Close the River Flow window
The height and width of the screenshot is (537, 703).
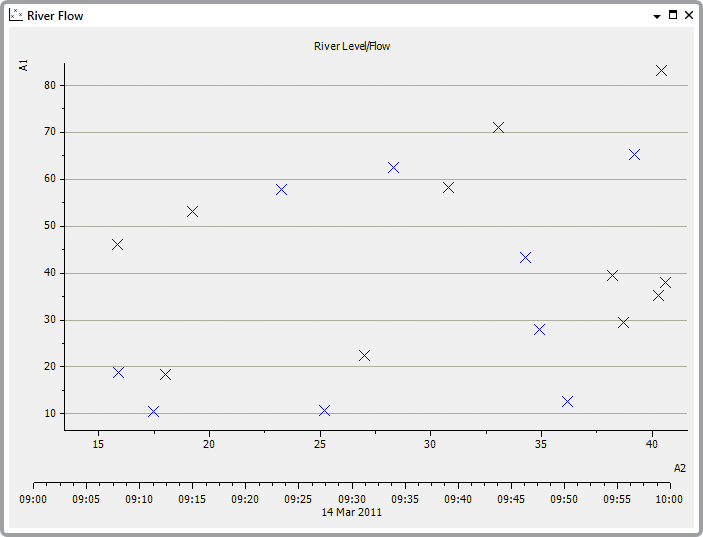pos(689,15)
